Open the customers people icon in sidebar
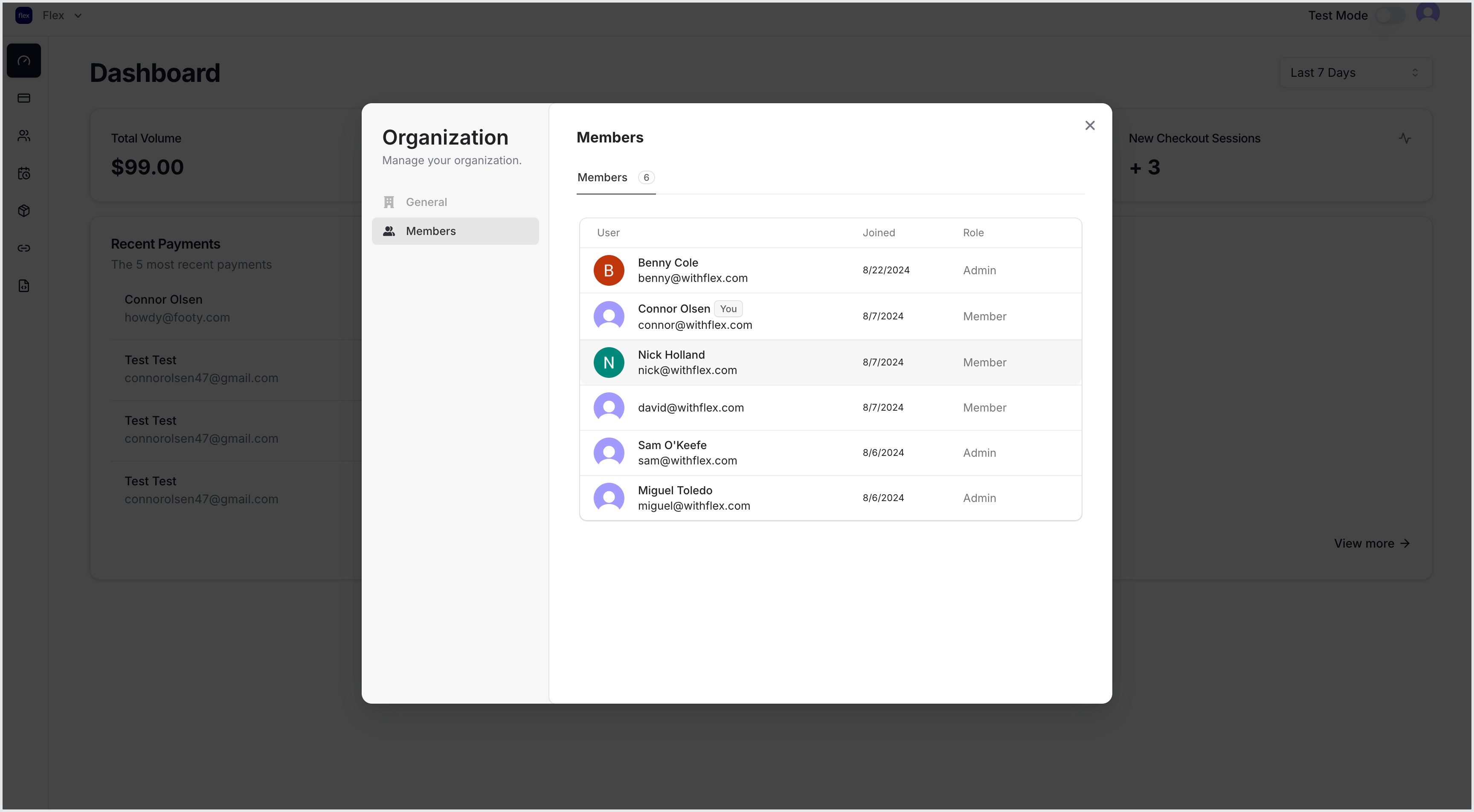 tap(23, 136)
